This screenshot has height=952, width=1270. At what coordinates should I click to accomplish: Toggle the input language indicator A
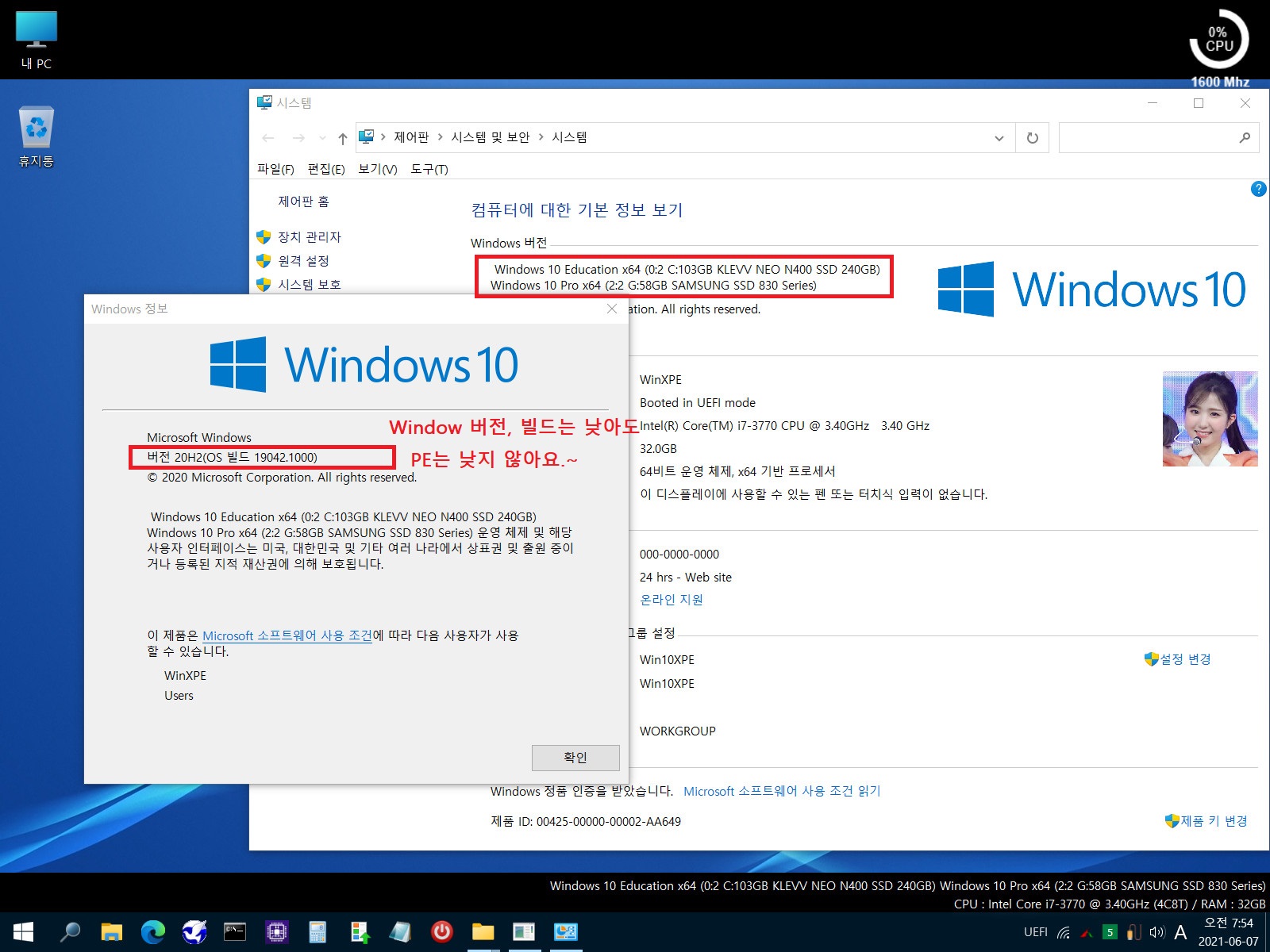(x=1180, y=932)
